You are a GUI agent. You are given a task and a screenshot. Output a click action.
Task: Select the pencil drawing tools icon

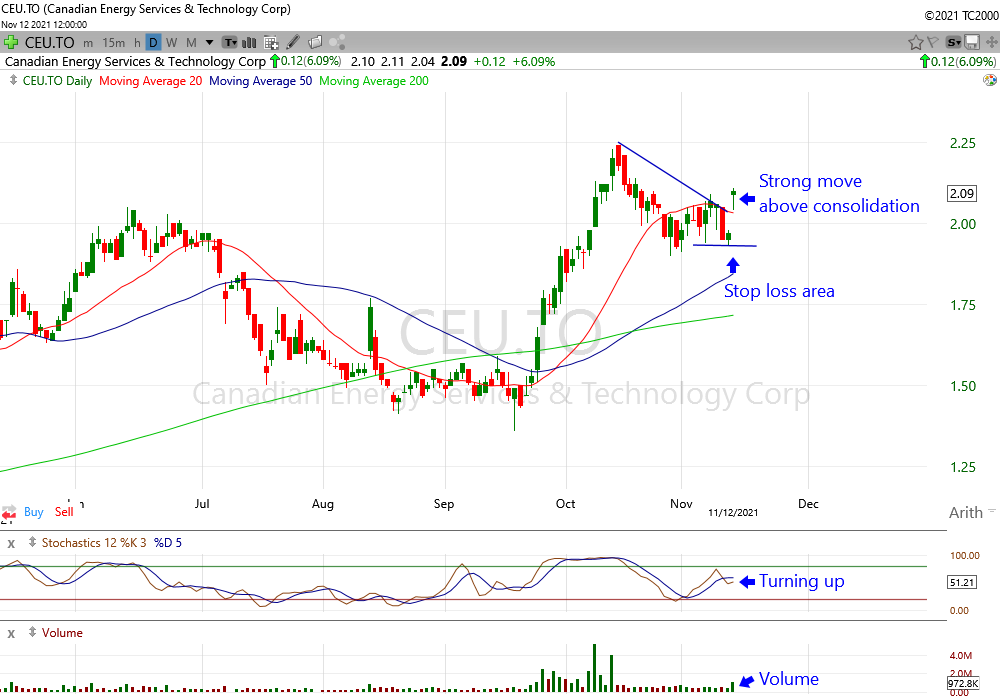coord(293,42)
